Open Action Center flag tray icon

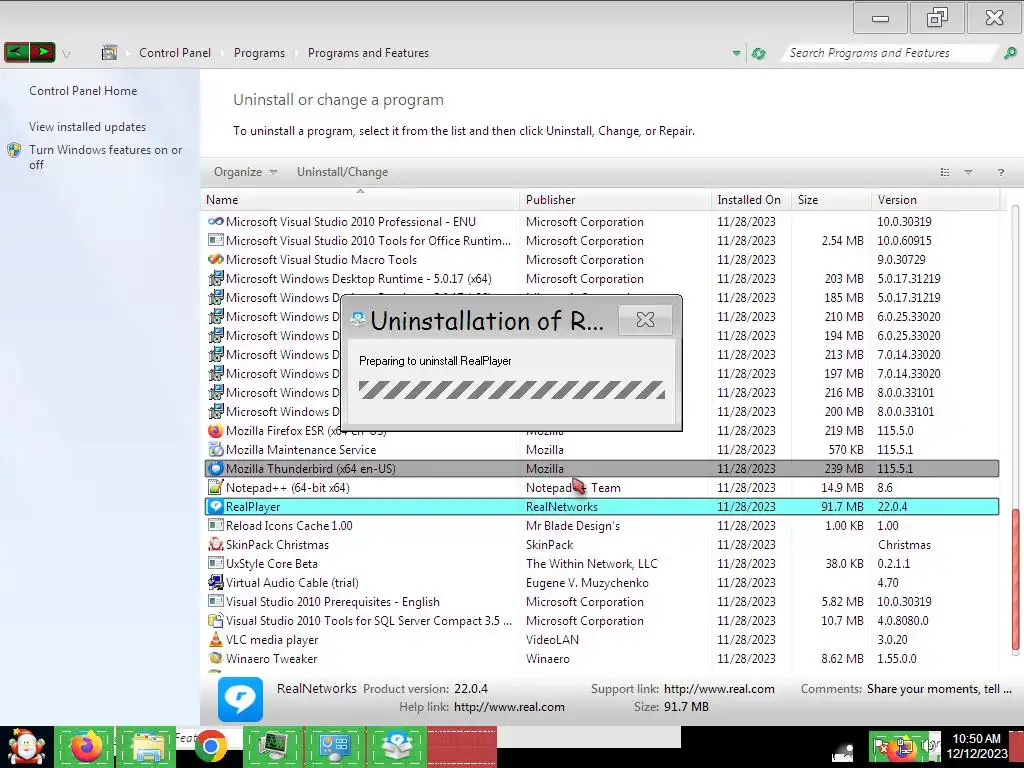pyautogui.click(x=882, y=748)
